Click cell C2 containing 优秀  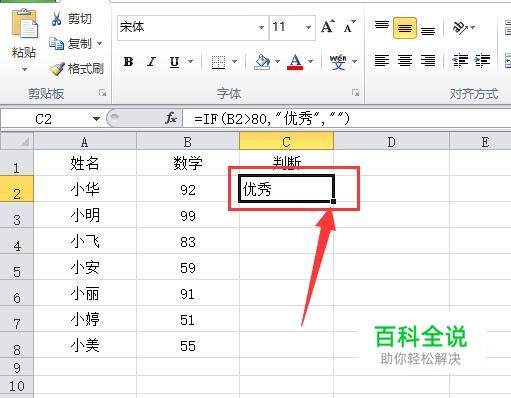click(286, 189)
